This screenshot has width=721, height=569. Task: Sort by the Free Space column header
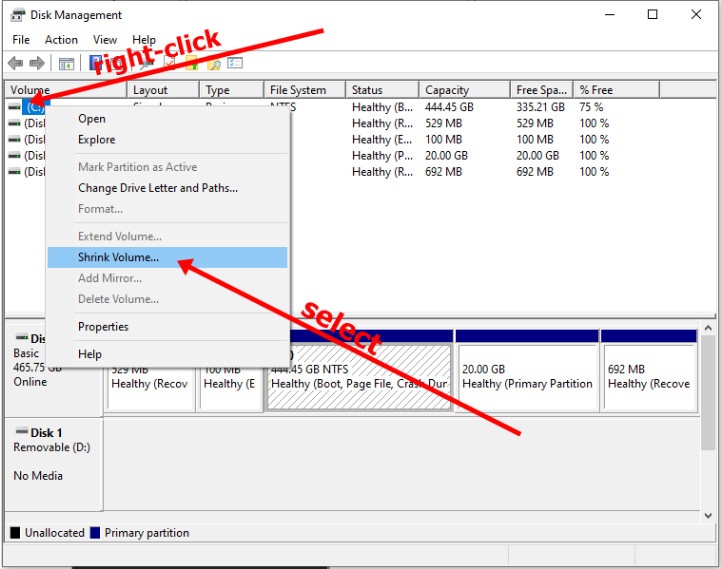[542, 90]
